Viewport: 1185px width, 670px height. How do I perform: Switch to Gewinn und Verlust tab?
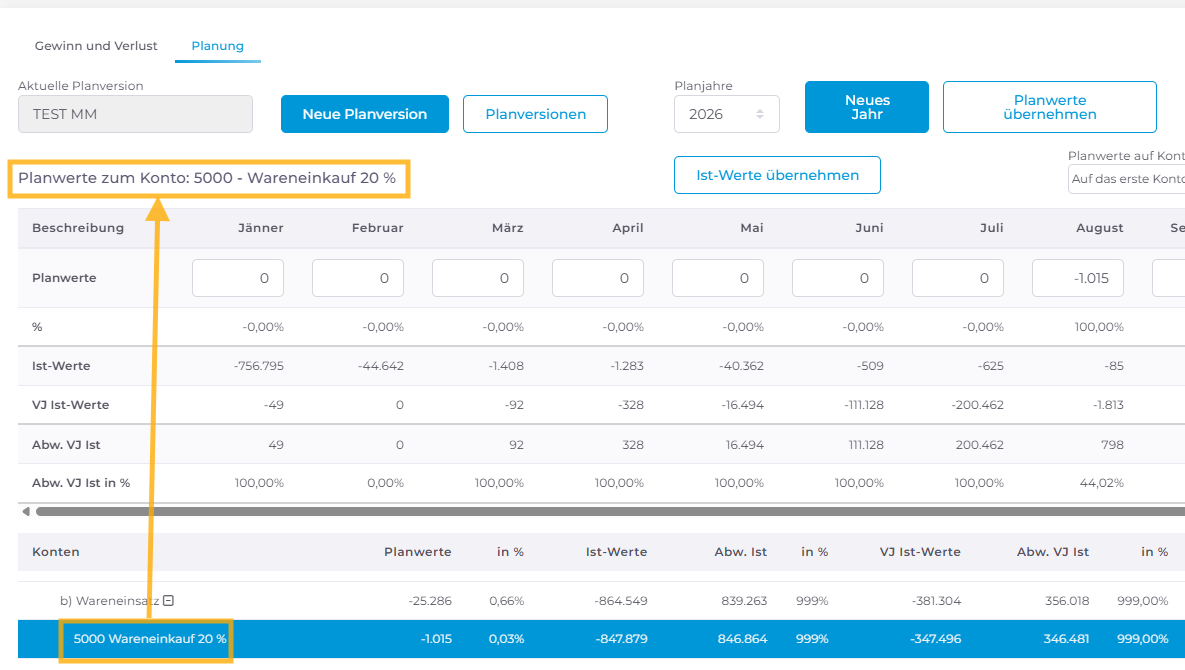[x=96, y=46]
